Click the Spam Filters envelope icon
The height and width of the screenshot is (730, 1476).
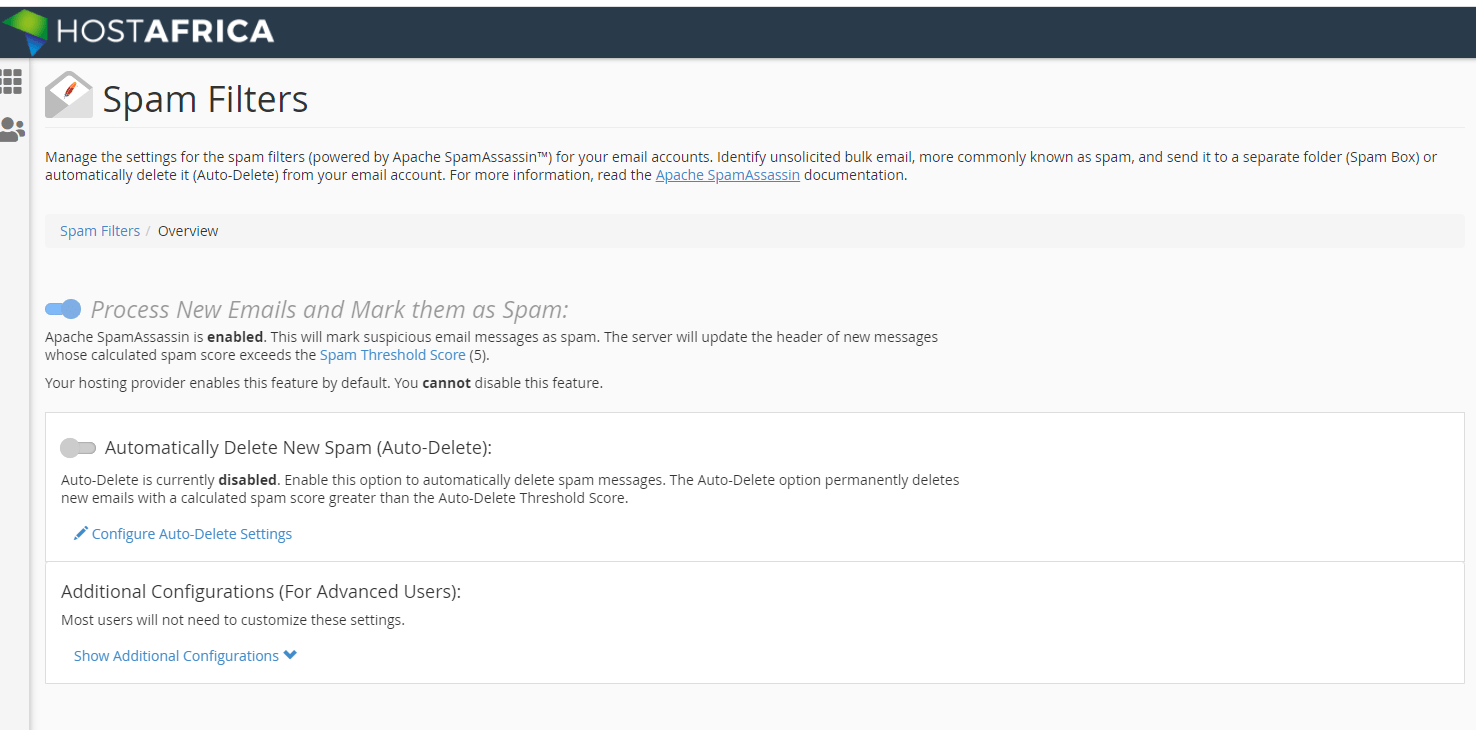pos(68,94)
